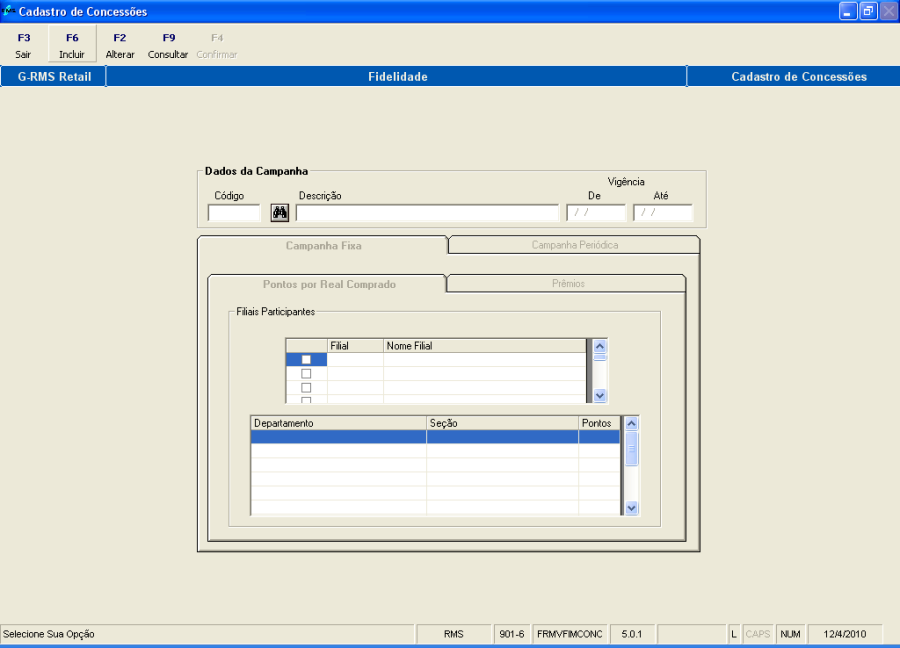Click the Fidelidade header label
The image size is (900, 648).
click(x=397, y=77)
